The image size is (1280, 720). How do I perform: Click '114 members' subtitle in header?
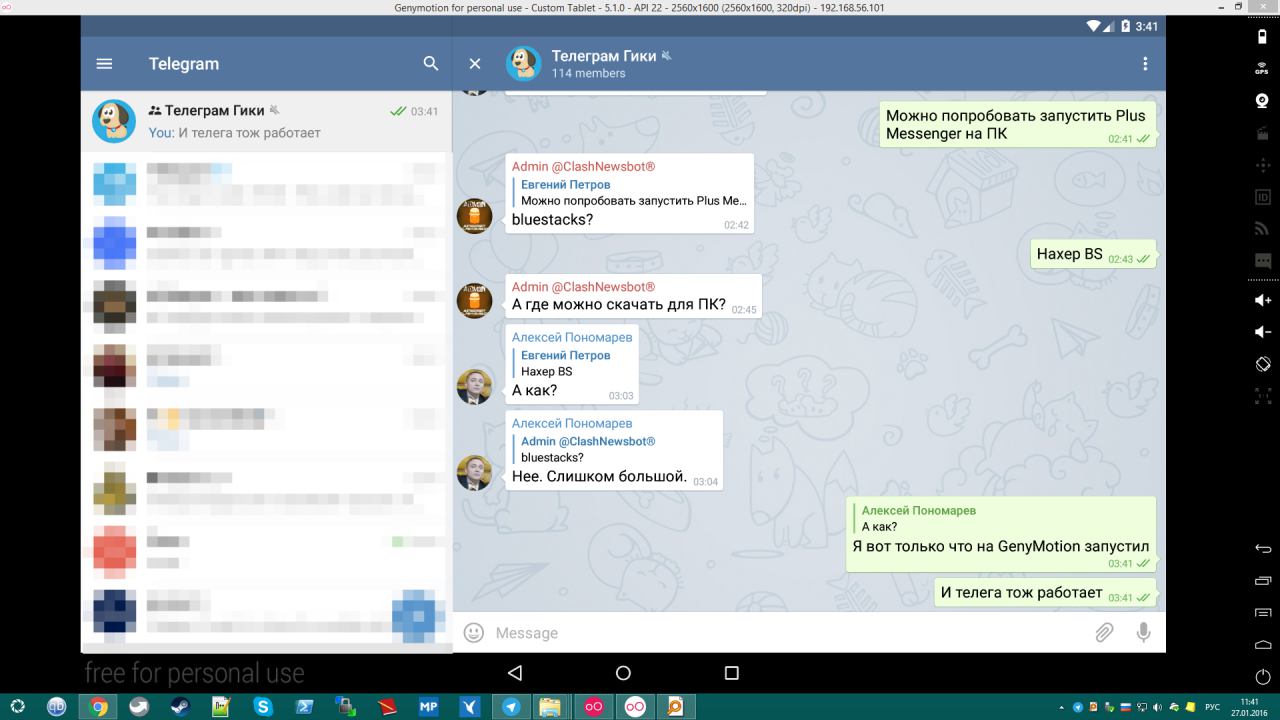coord(588,73)
